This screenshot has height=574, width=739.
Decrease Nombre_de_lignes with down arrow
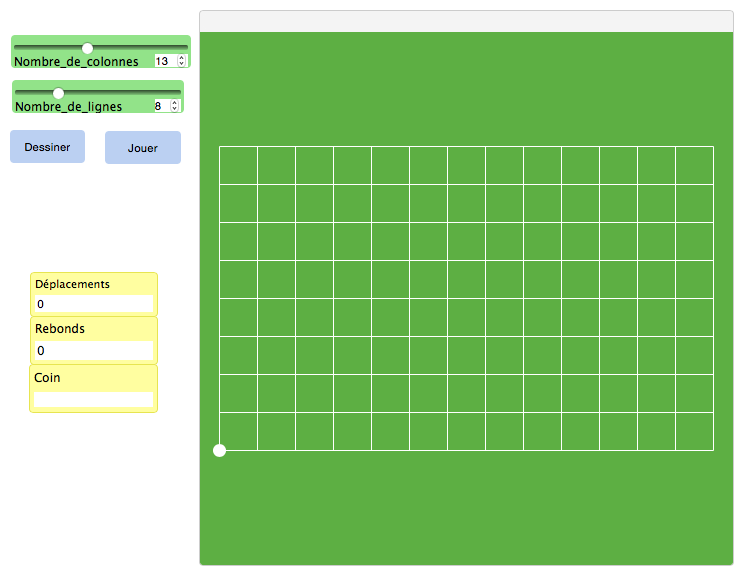(x=176, y=109)
